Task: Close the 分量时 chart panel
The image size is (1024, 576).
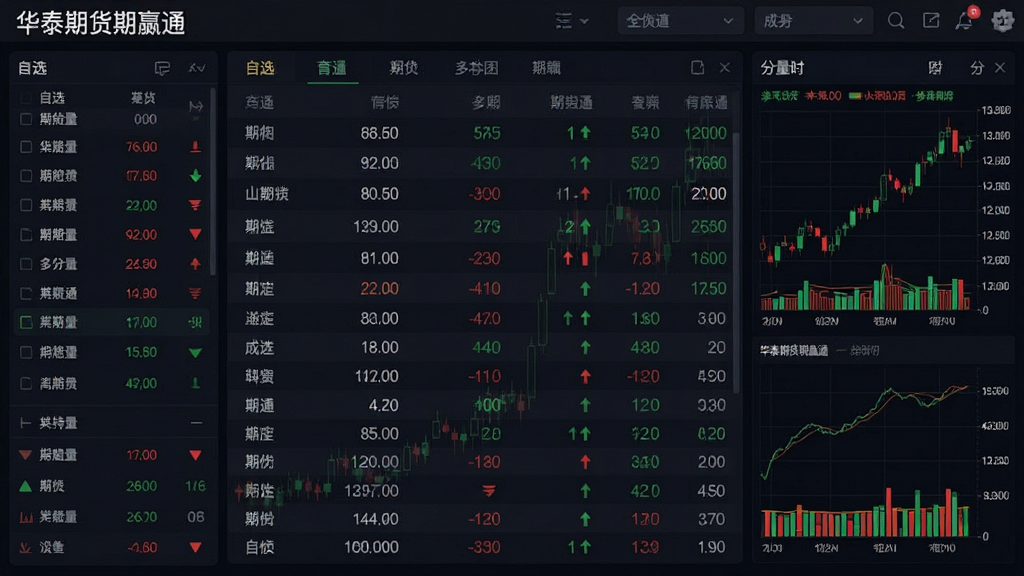Action: click(1000, 68)
